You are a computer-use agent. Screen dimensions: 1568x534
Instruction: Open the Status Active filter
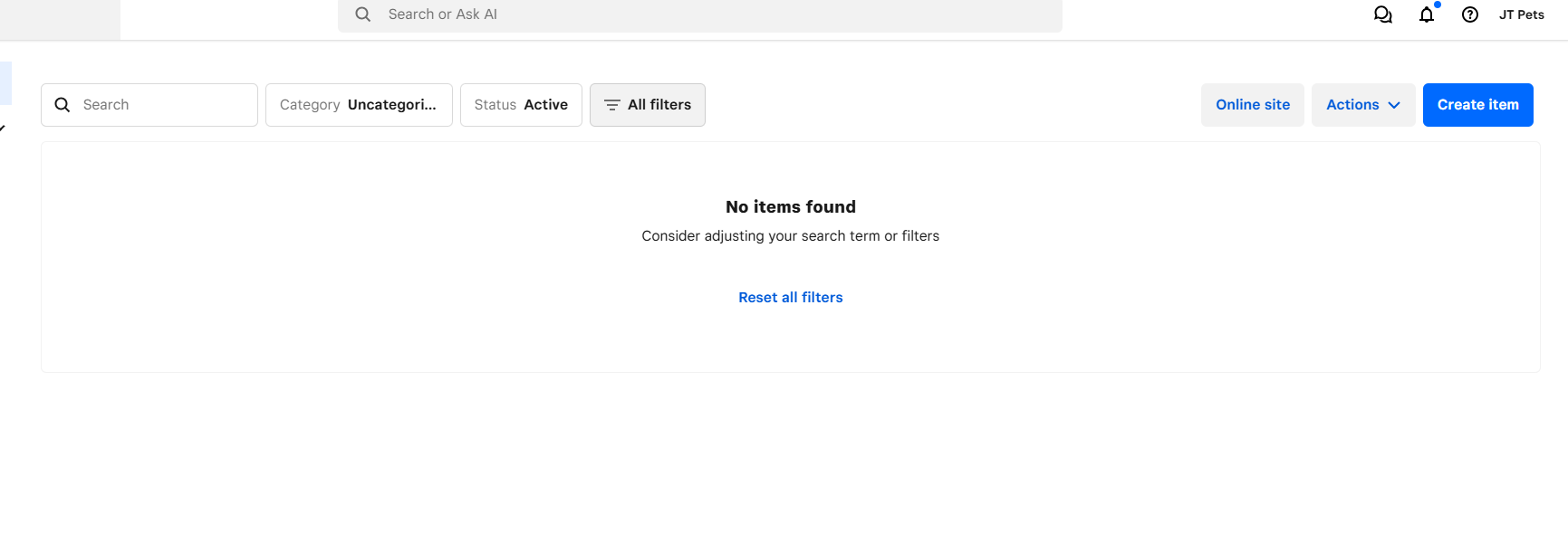521,105
